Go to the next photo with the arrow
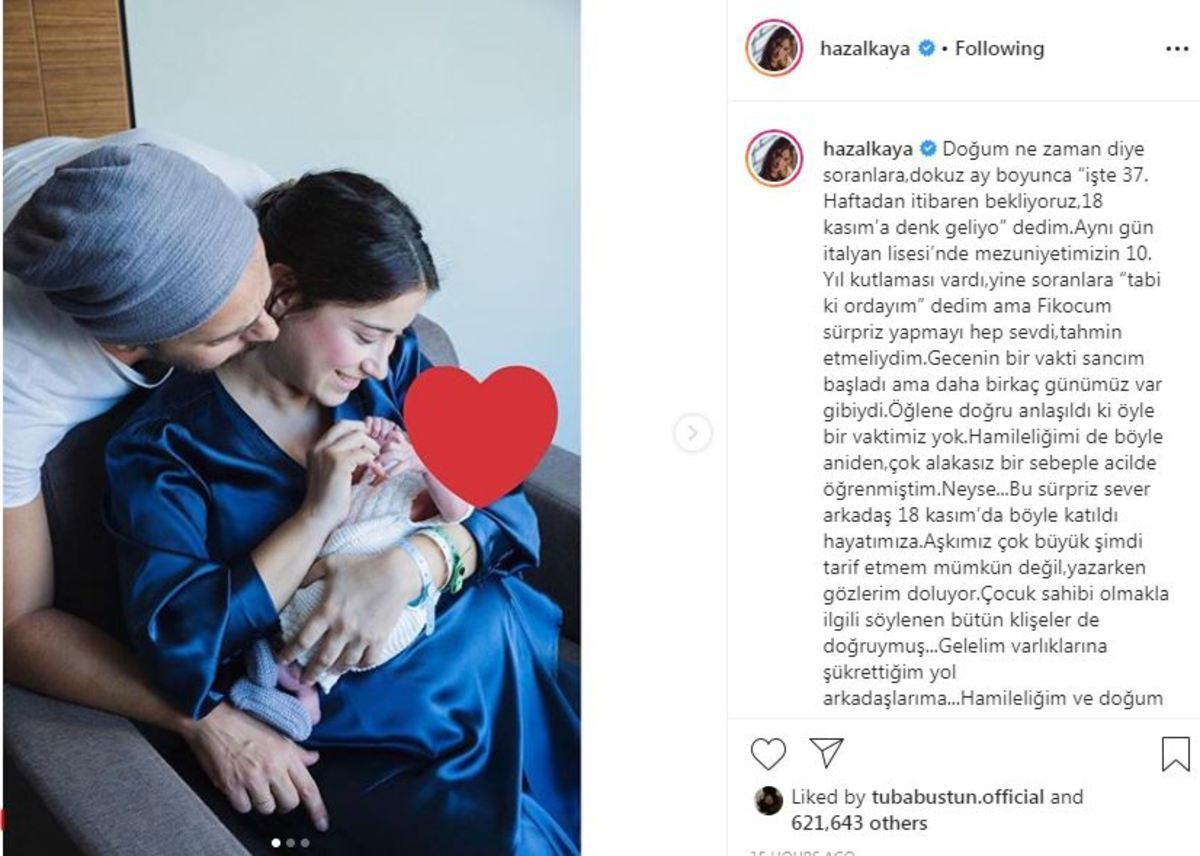The image size is (1200, 856). (x=693, y=433)
